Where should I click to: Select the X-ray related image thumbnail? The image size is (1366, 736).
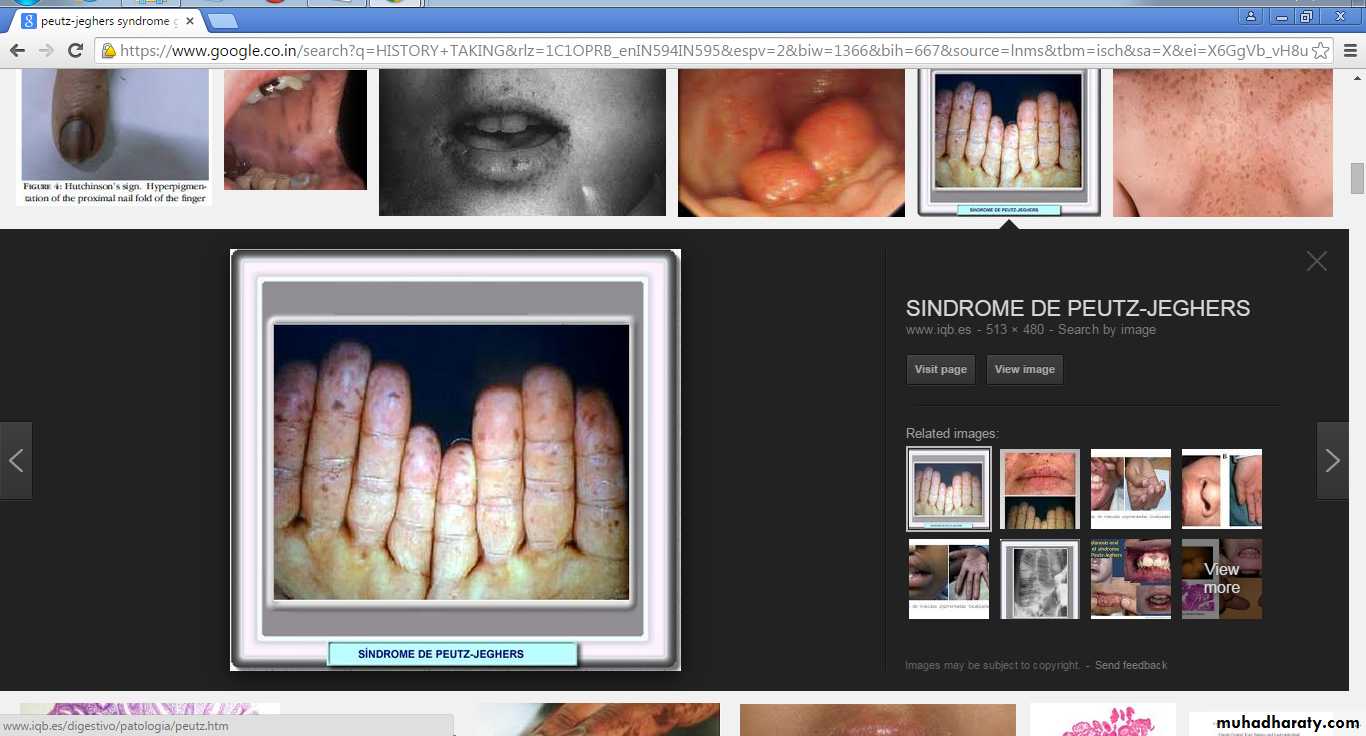1040,579
